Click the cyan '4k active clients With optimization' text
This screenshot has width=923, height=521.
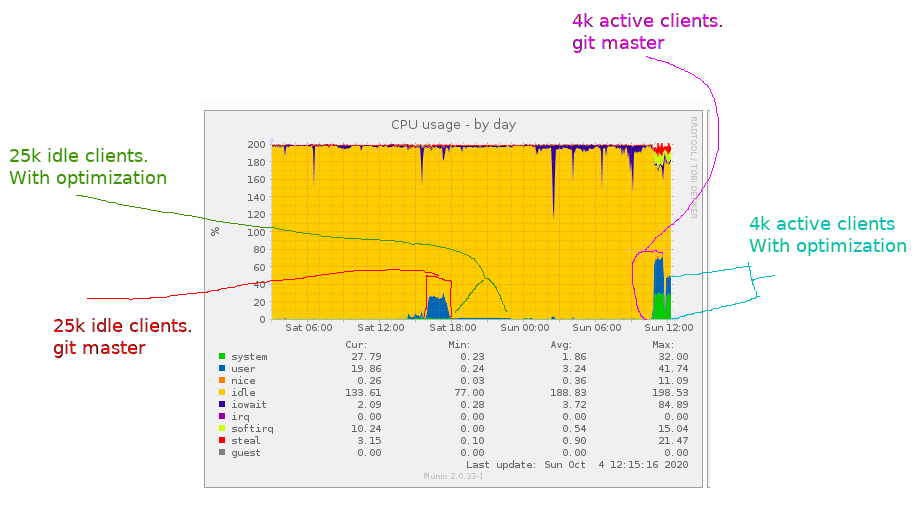click(x=828, y=234)
